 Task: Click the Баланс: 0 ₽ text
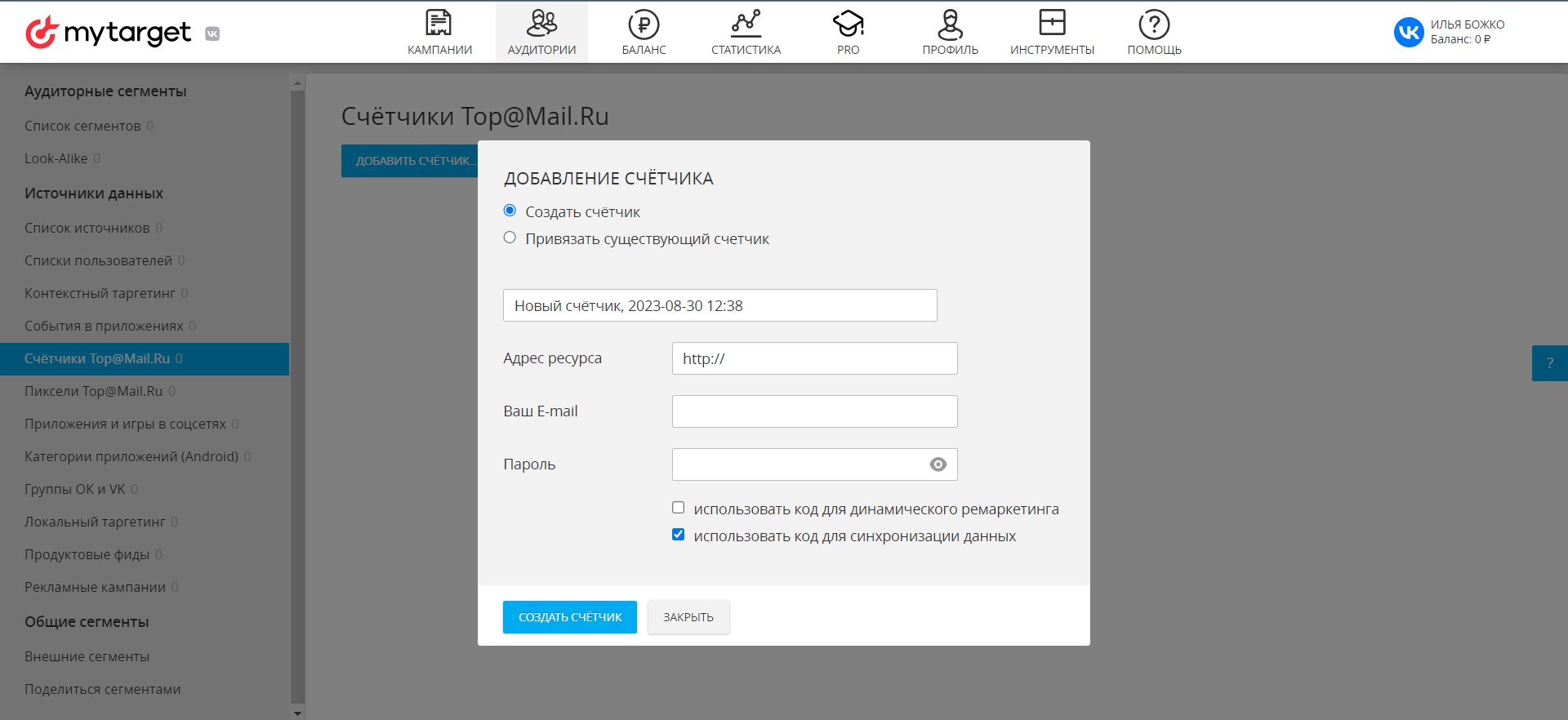point(1460,39)
